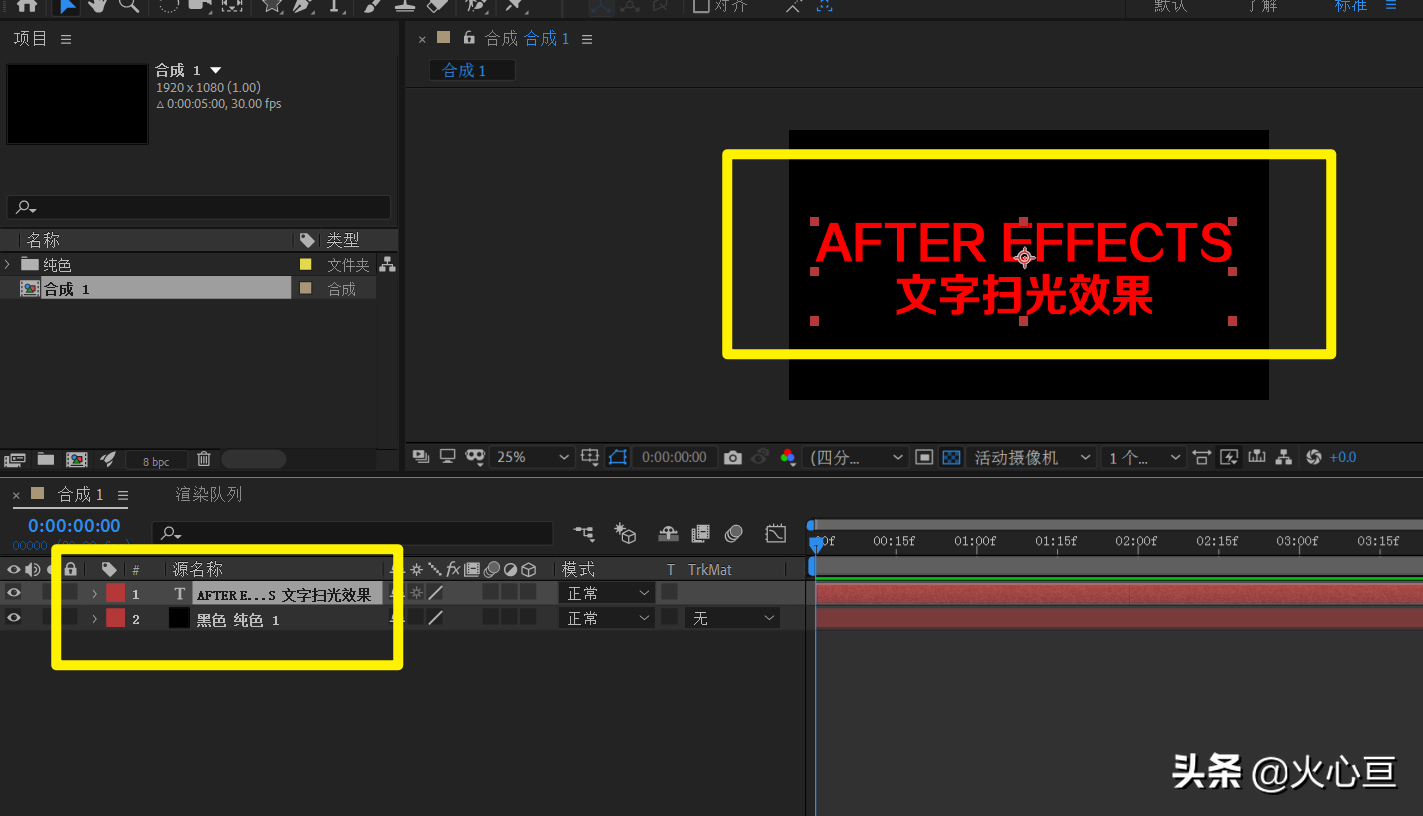1423x816 pixels.
Task: Open the Graph Editor in timeline
Action: [x=776, y=534]
